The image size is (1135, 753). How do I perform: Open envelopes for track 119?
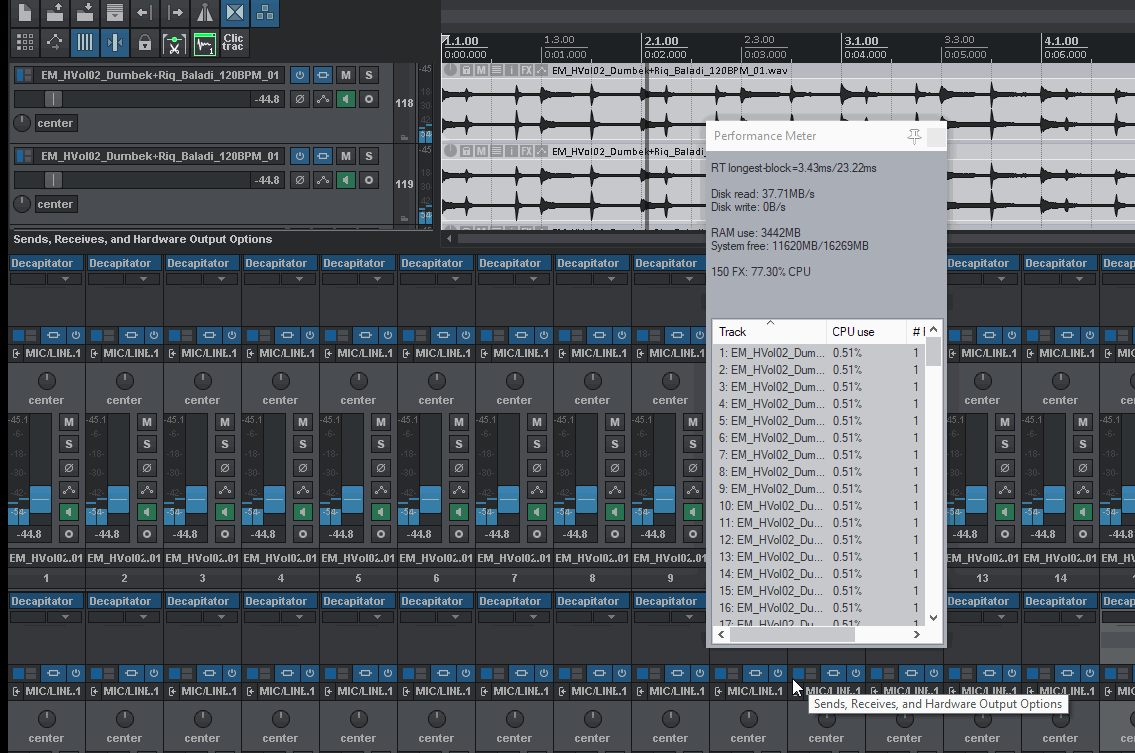323,180
